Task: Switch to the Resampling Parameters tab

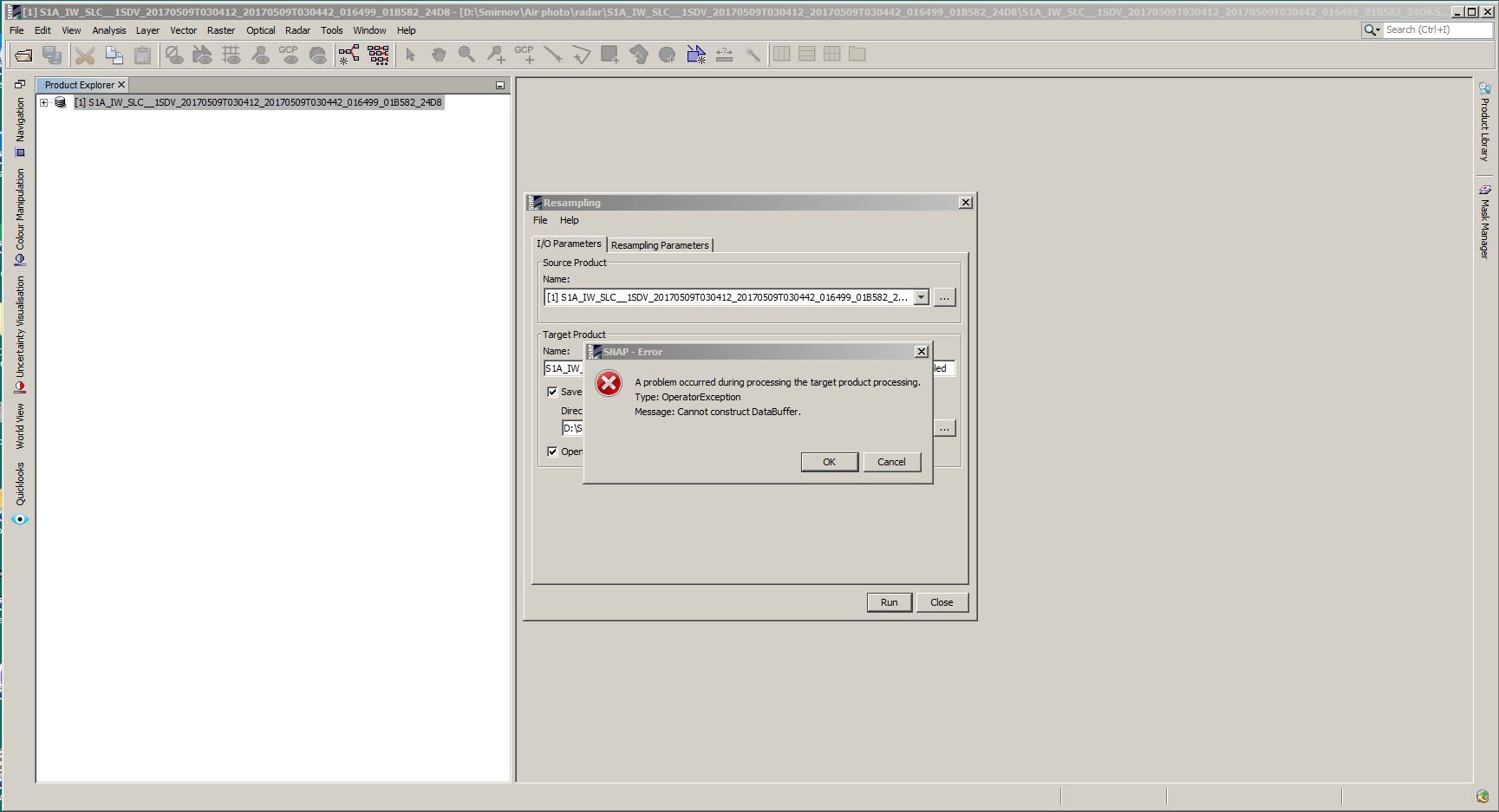Action: point(660,245)
